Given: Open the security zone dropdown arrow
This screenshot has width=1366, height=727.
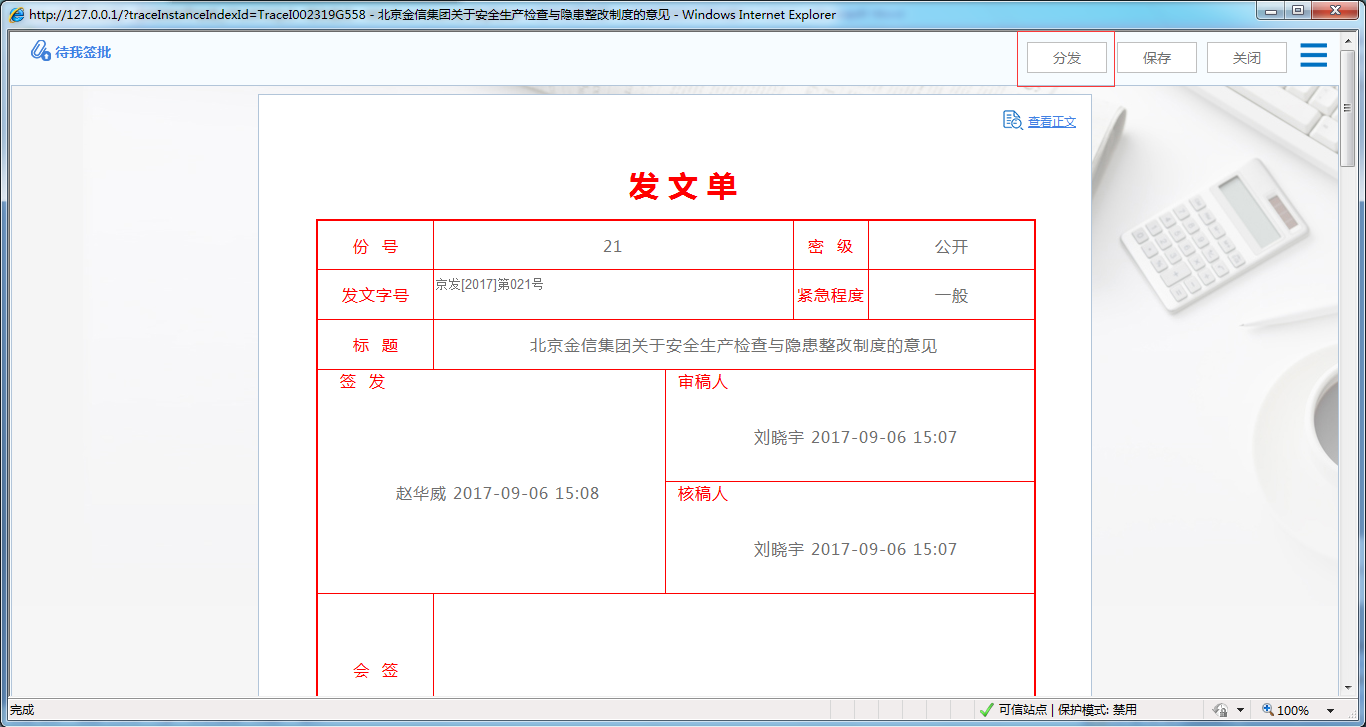Looking at the screenshot, I should click(x=1240, y=709).
